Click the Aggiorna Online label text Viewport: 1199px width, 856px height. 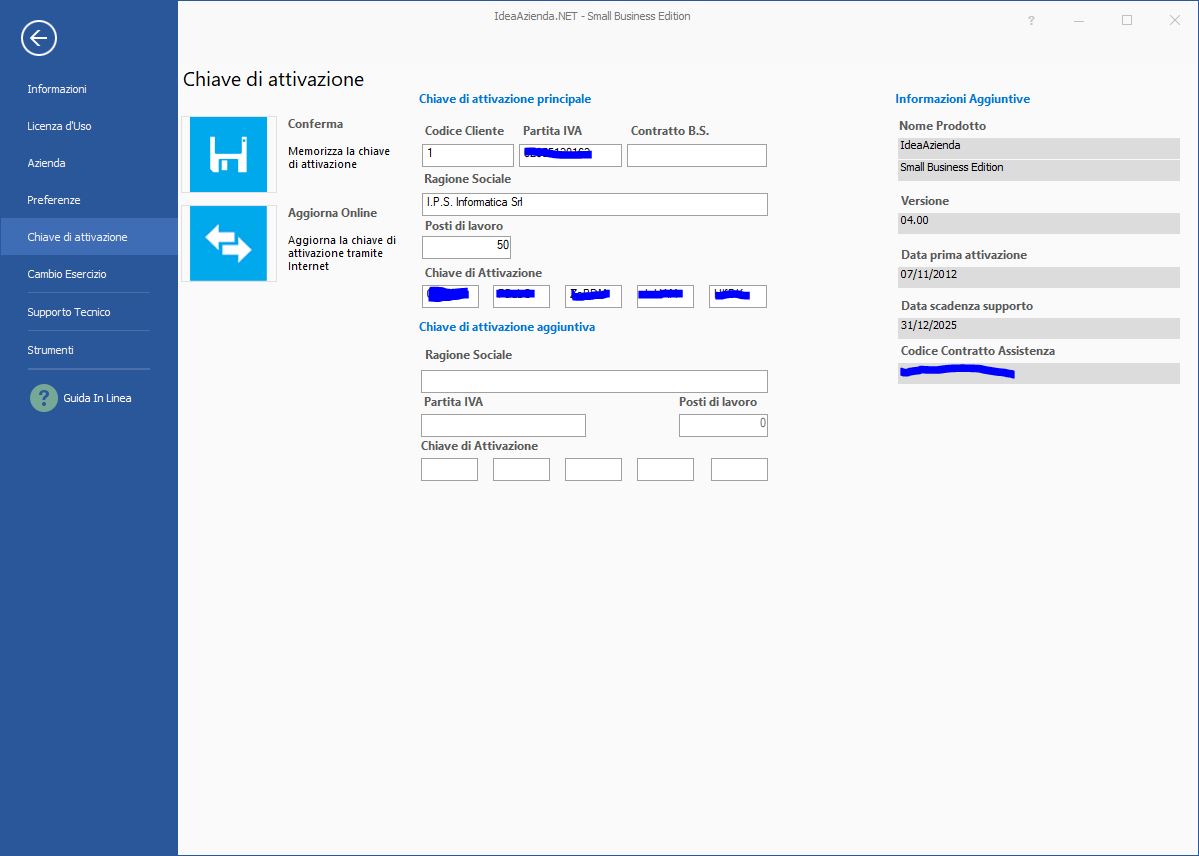(x=332, y=213)
